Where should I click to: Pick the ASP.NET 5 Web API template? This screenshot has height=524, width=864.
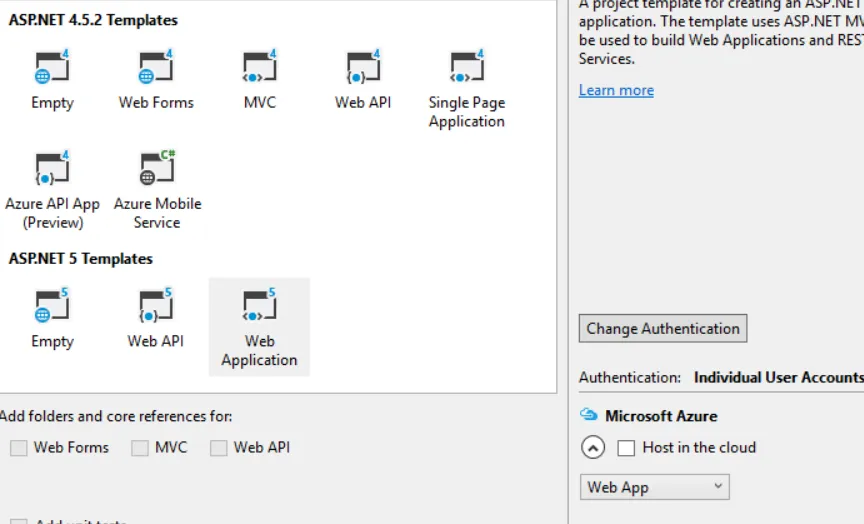click(x=156, y=307)
